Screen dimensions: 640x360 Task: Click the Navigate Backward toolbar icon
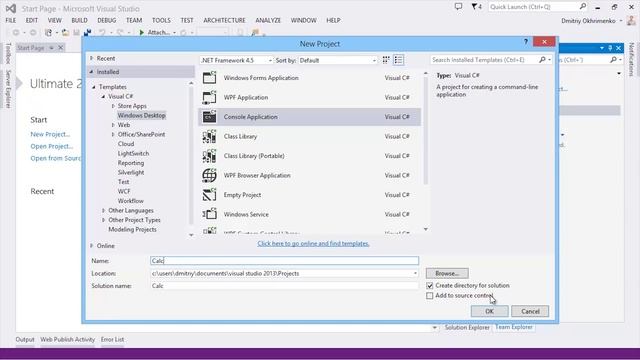16,32
